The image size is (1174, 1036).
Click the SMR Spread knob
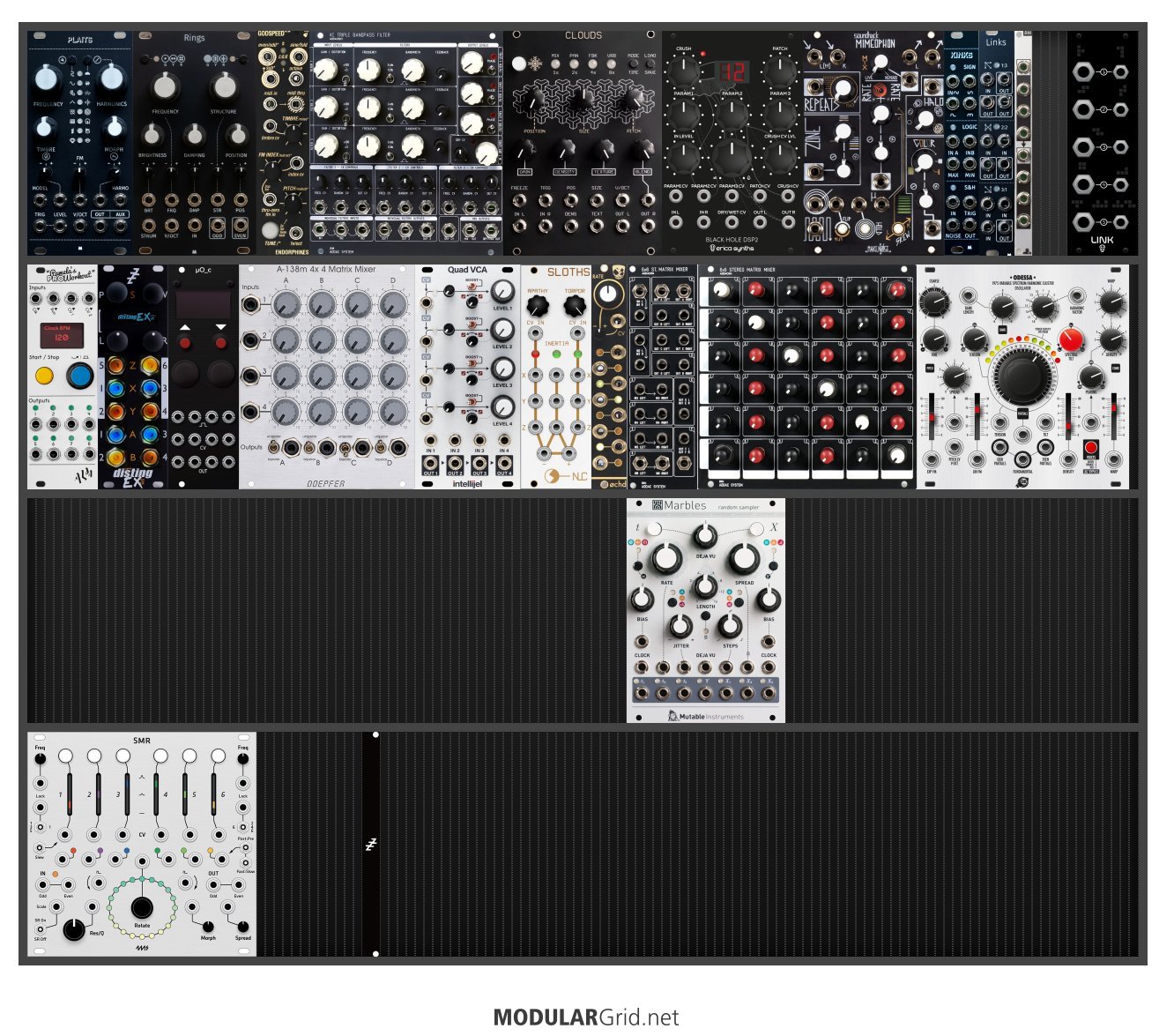point(242,926)
